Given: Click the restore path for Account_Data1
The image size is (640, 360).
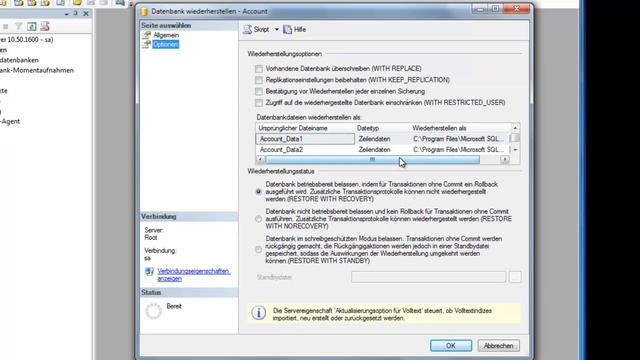Looking at the screenshot, I should (x=460, y=139).
